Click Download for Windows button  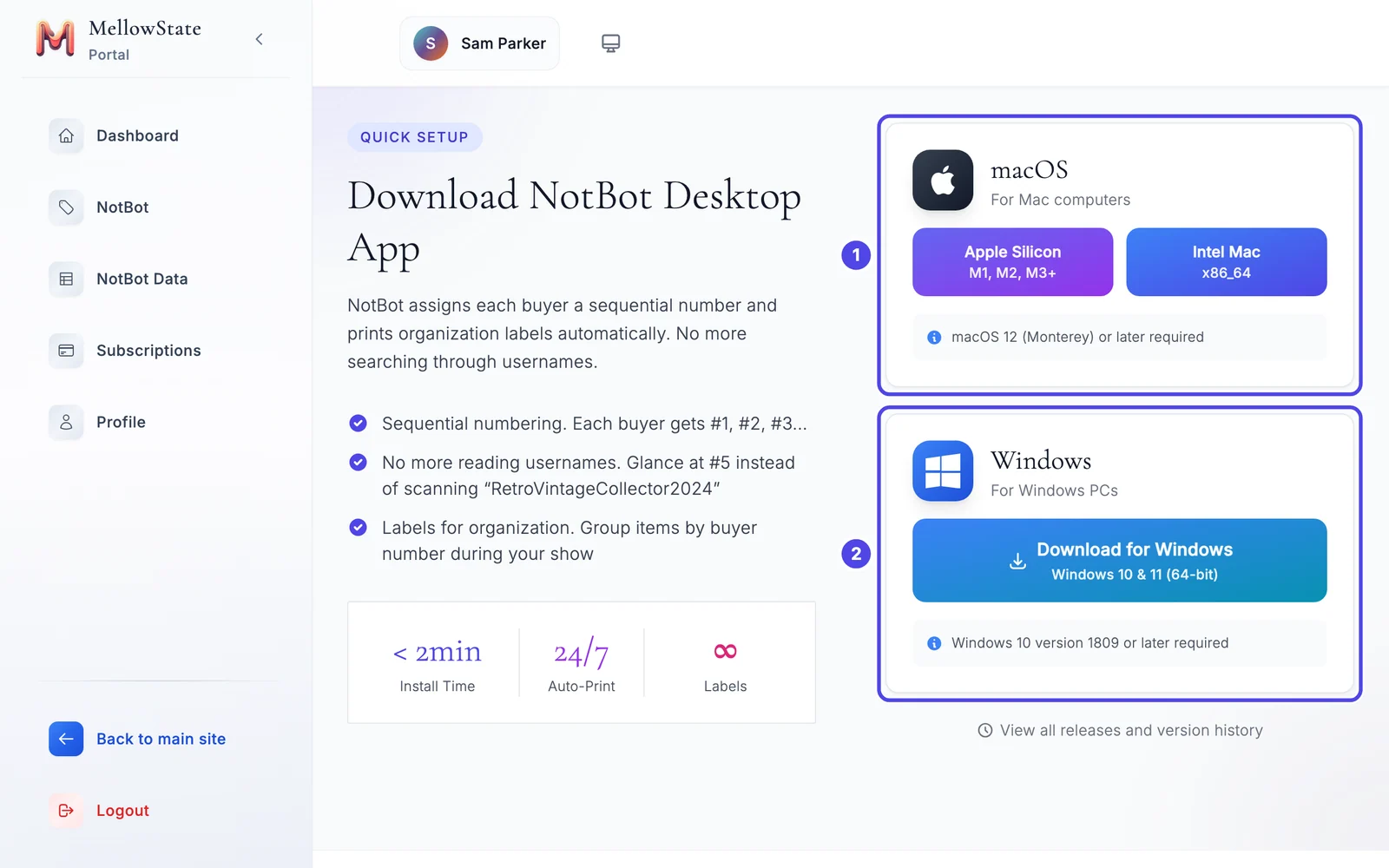1119,561
